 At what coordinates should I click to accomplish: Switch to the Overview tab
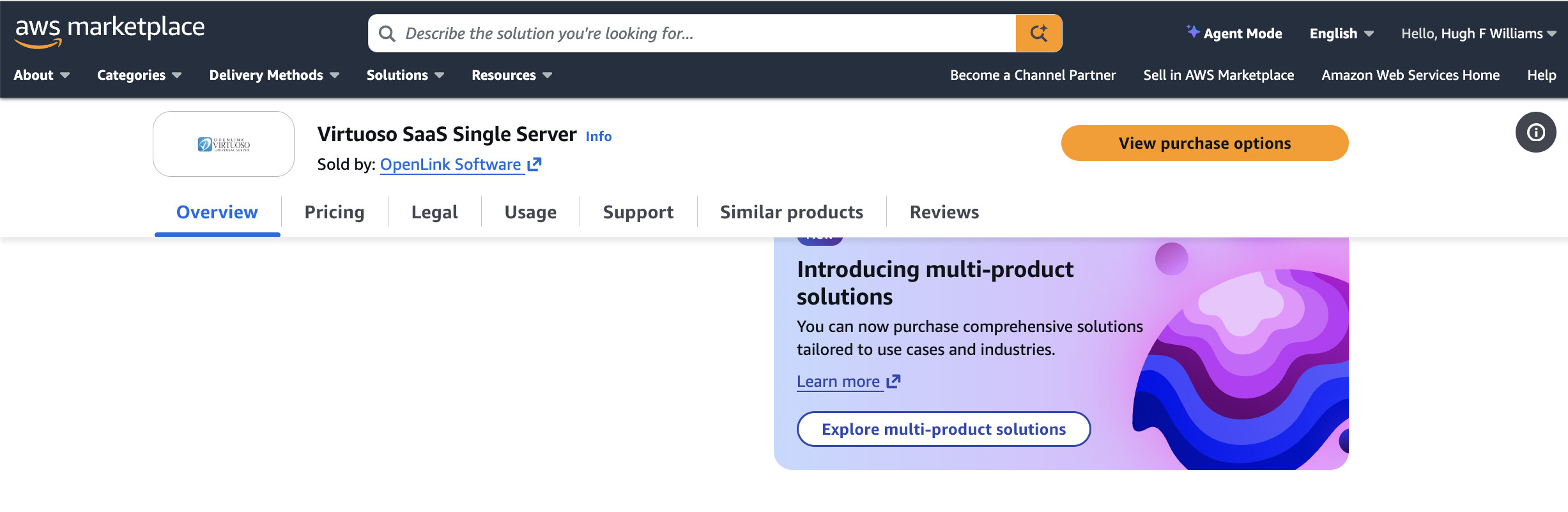click(x=217, y=212)
